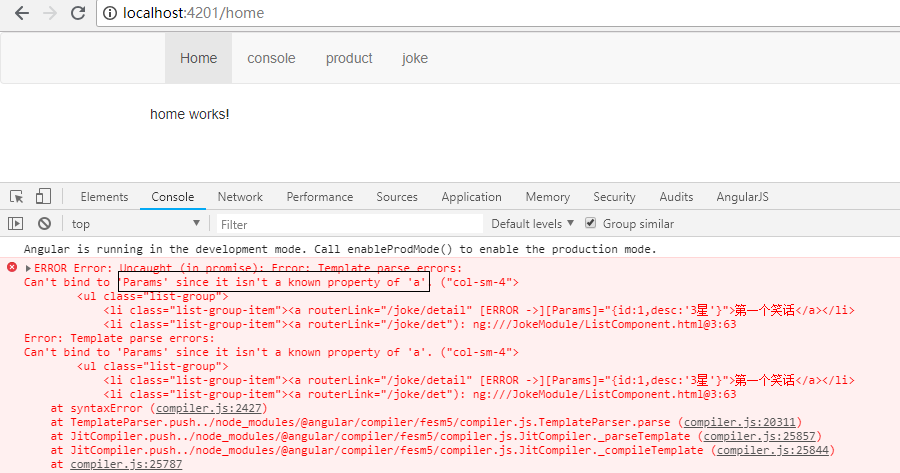The image size is (900, 473).
Task: Switch to the Network tab
Action: [x=240, y=197]
